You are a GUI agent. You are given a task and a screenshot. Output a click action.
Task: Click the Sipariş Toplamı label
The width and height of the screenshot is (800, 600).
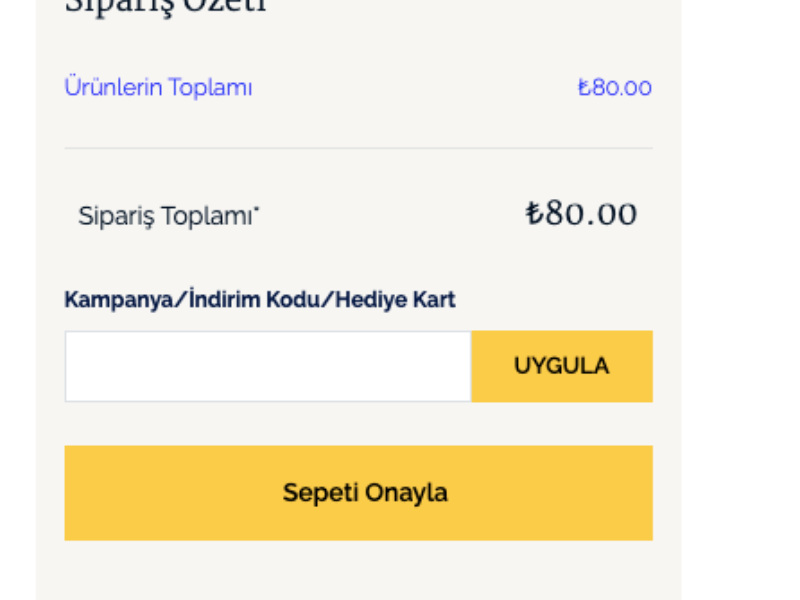click(165, 216)
